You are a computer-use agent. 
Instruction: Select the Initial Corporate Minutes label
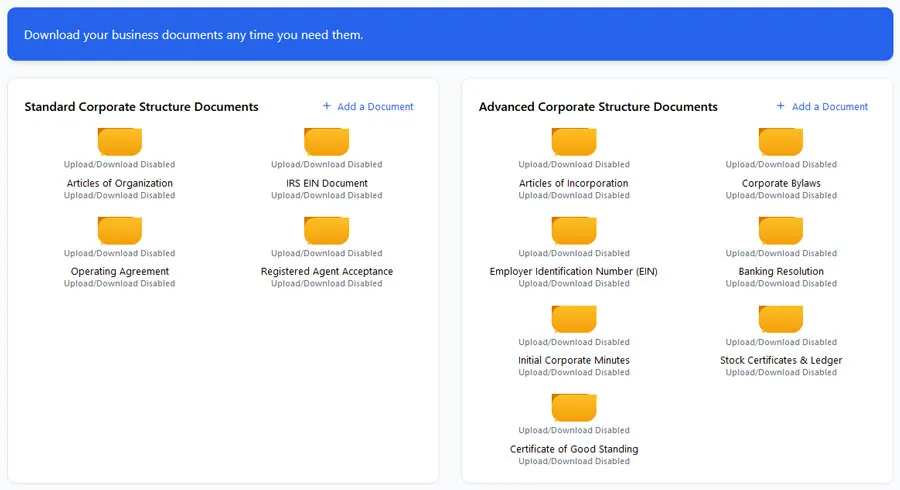click(x=573, y=360)
